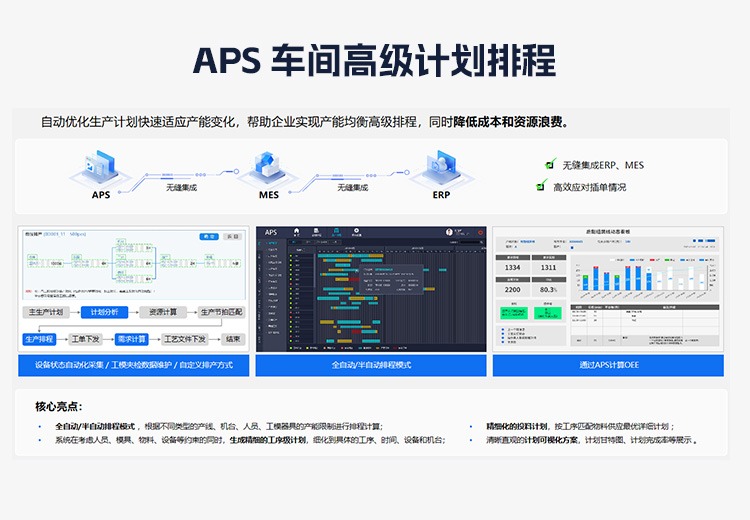The width and height of the screenshot is (750, 520).
Task: Click the APS isometric module icon
Action: click(x=100, y=168)
